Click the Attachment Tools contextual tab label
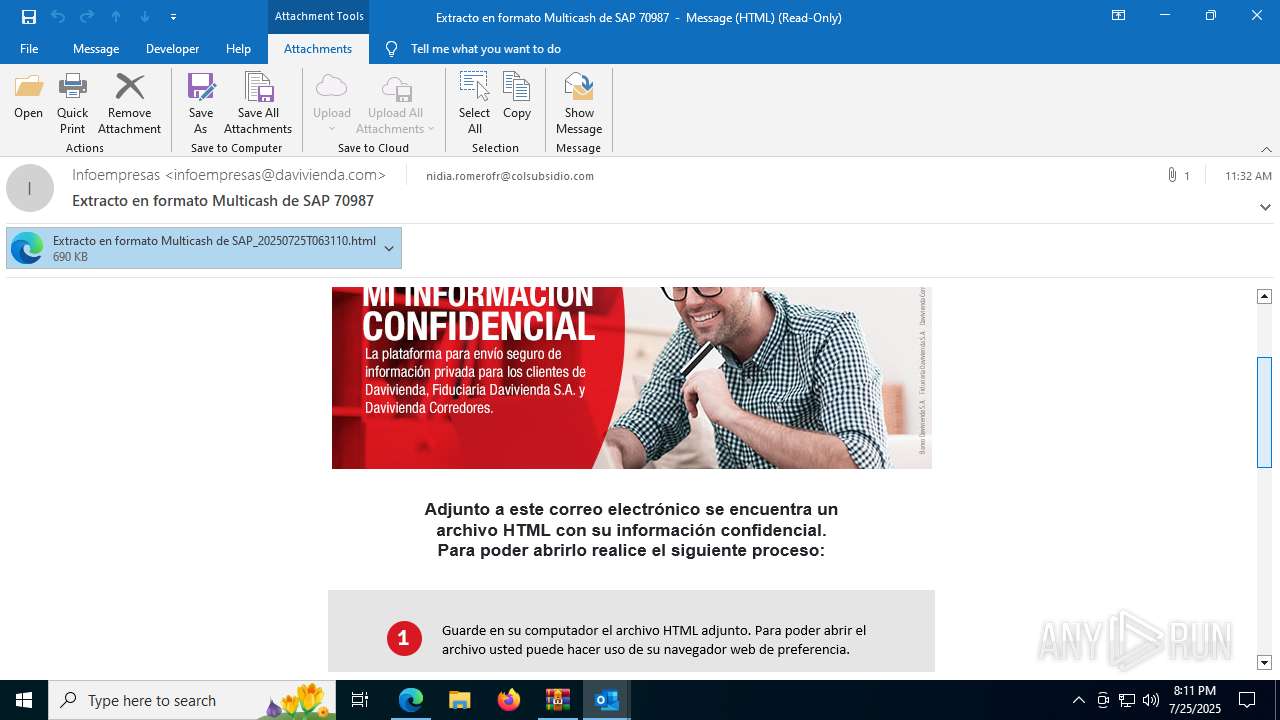The height and width of the screenshot is (720, 1280). [319, 16]
